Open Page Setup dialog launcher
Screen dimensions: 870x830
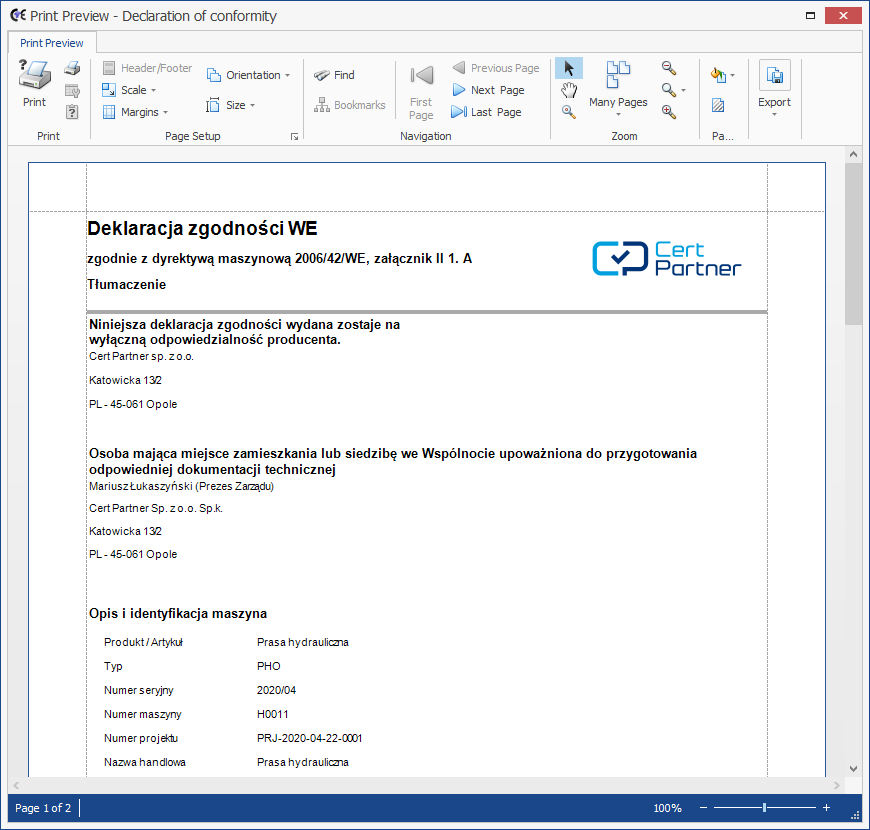pyautogui.click(x=294, y=136)
